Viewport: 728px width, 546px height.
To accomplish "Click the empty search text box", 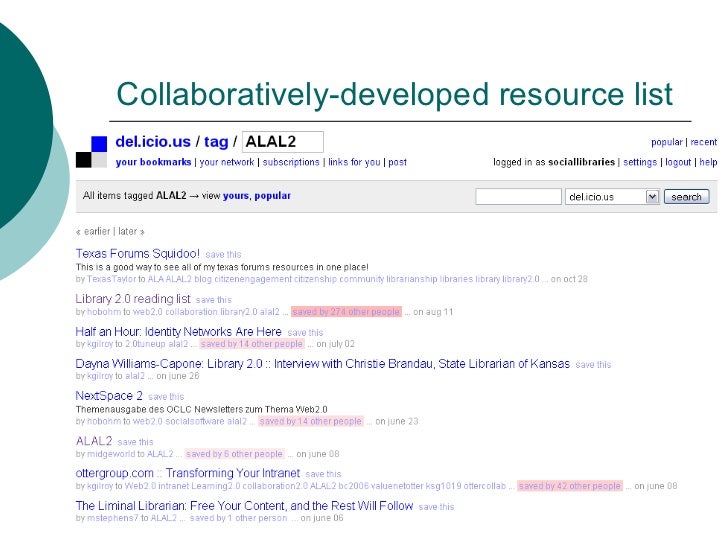I will tap(518, 196).
